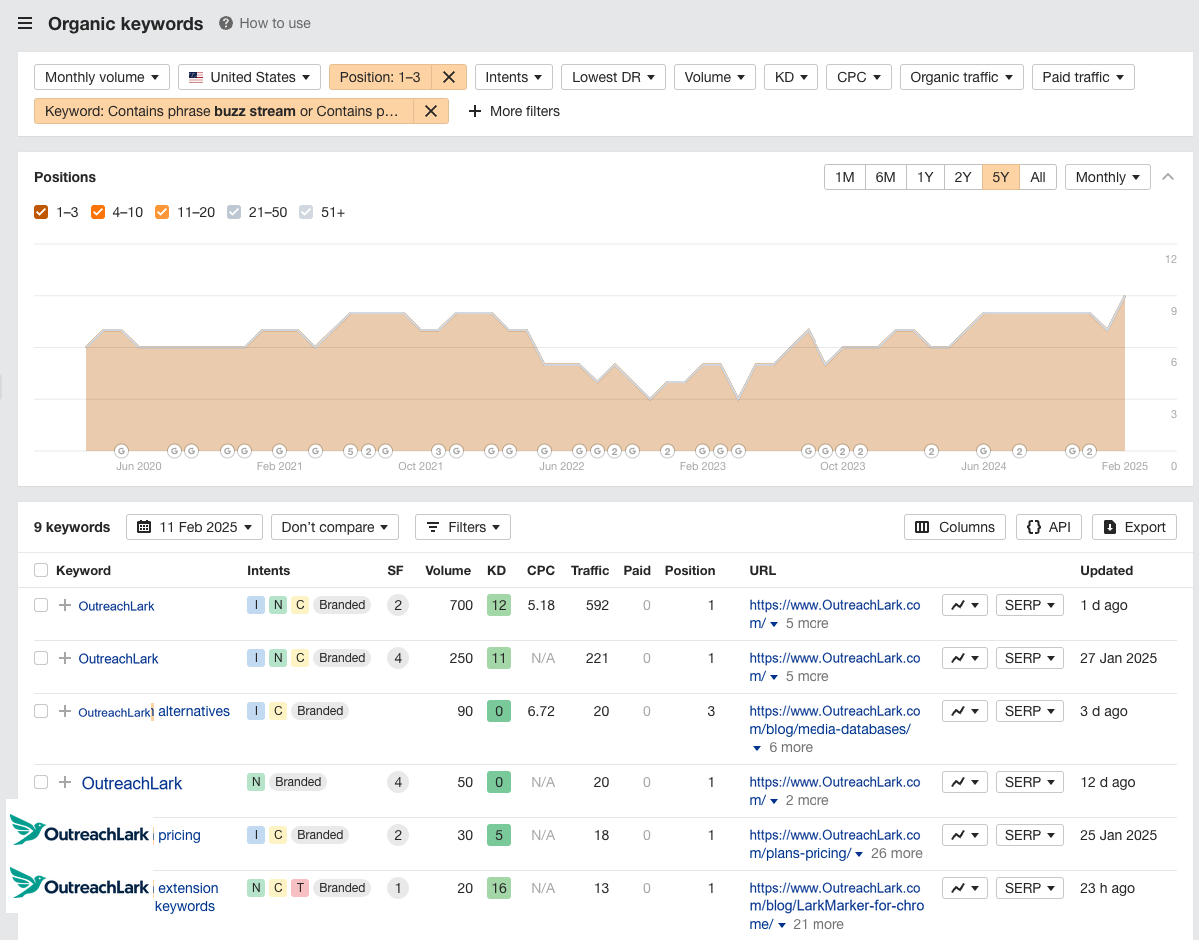Screen dimensions: 1199x940
Task: Open the plans-pricing URL link
Action: pyautogui.click(x=835, y=844)
